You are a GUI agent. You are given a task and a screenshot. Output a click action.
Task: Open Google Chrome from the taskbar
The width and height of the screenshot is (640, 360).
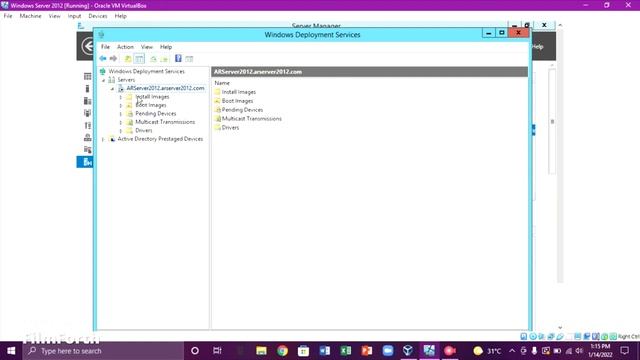282,351
